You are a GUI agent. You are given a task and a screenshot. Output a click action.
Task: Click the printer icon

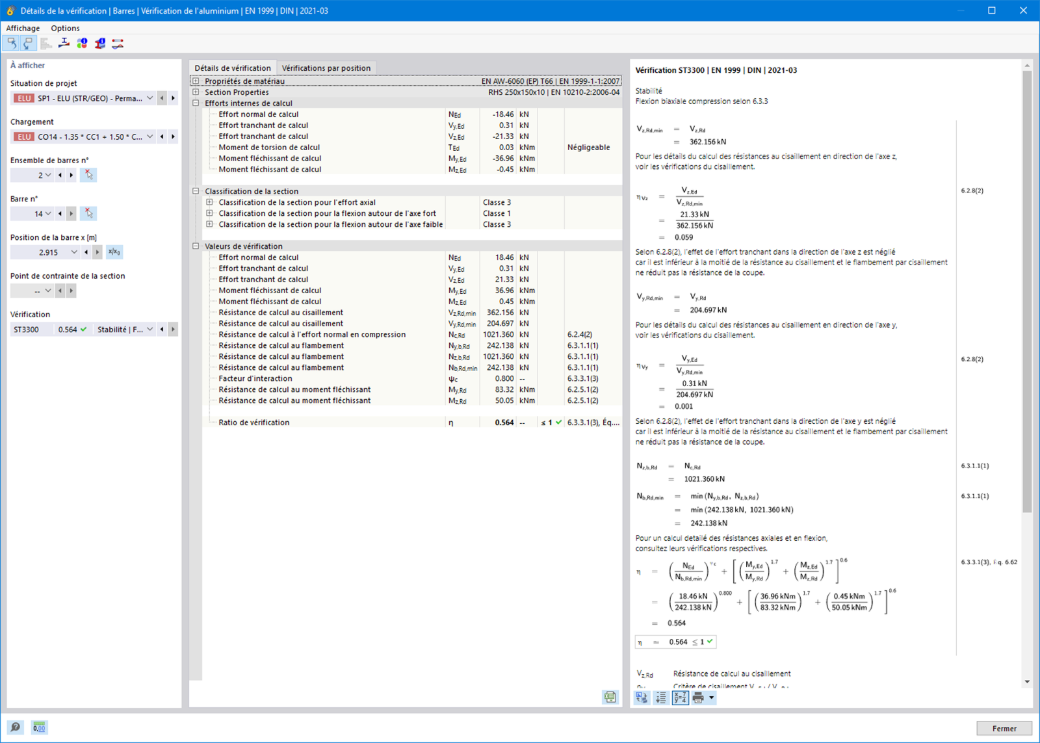[698, 697]
